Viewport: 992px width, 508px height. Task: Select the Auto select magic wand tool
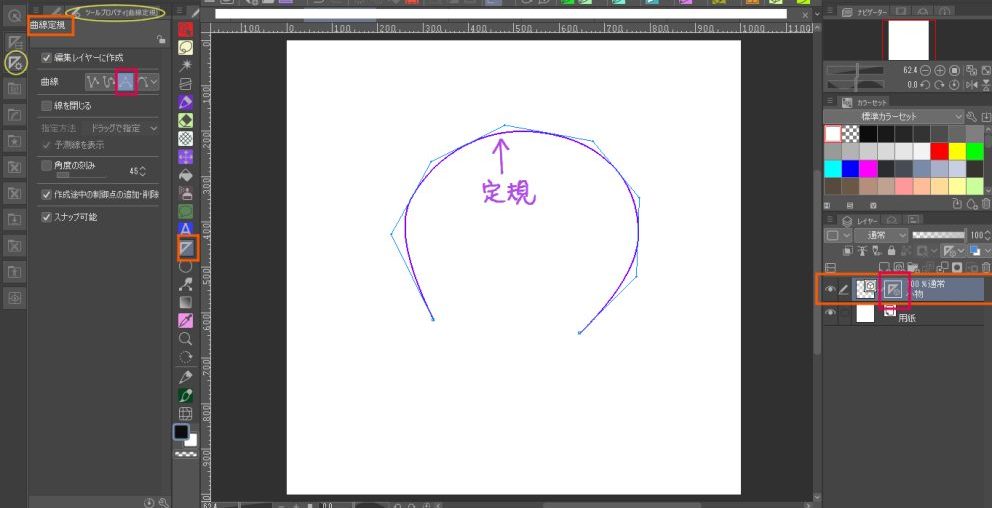(x=185, y=66)
